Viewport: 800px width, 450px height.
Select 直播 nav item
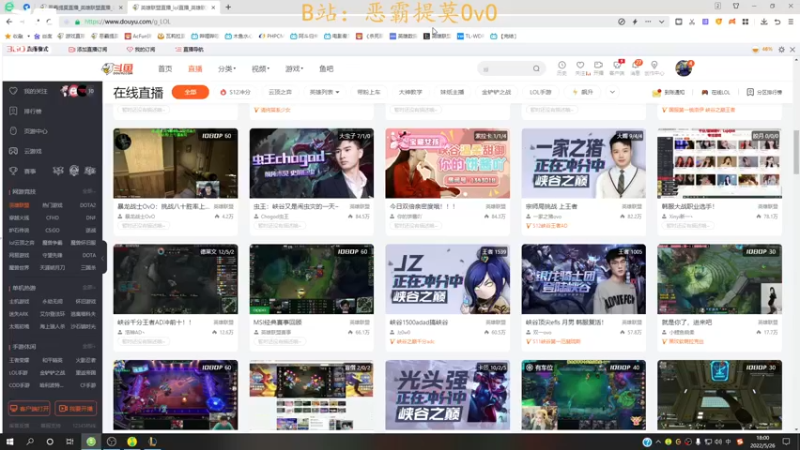[x=195, y=68]
